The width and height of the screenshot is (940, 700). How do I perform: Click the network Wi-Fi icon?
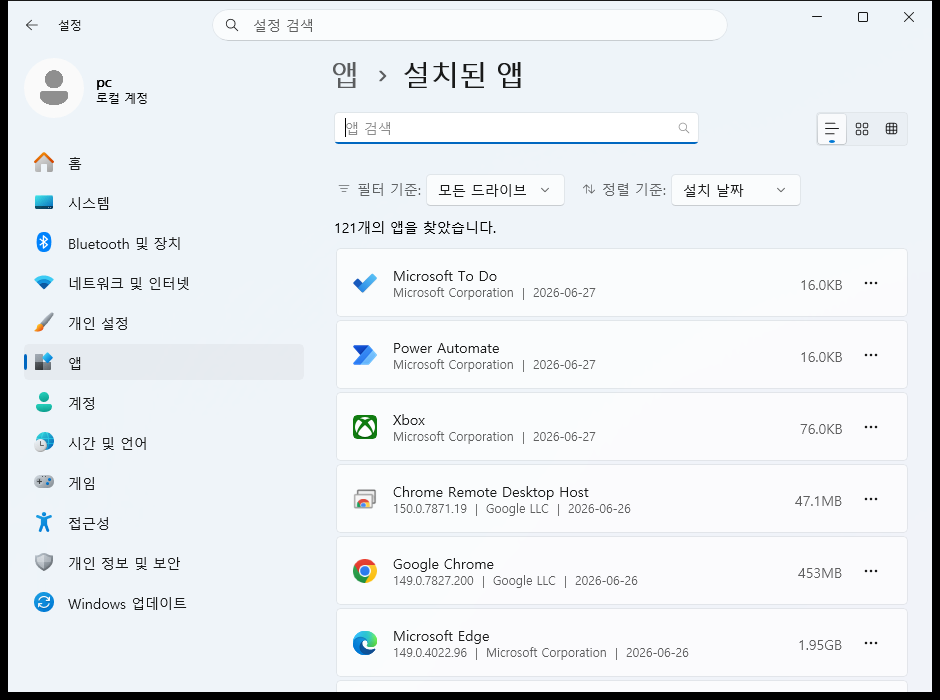point(44,282)
